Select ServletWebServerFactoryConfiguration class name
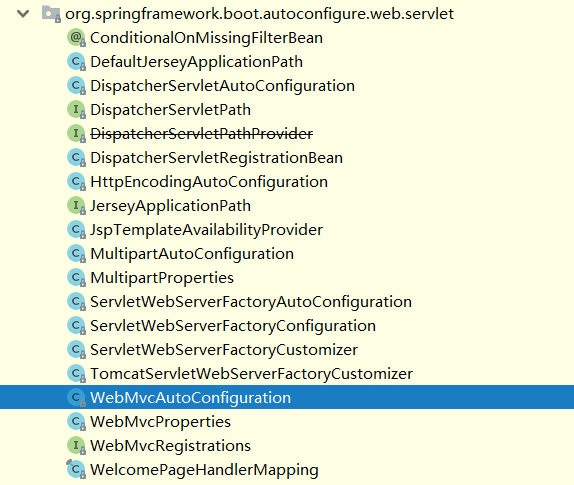Image resolution: width=574 pixels, height=485 pixels. pyautogui.click(x=233, y=326)
